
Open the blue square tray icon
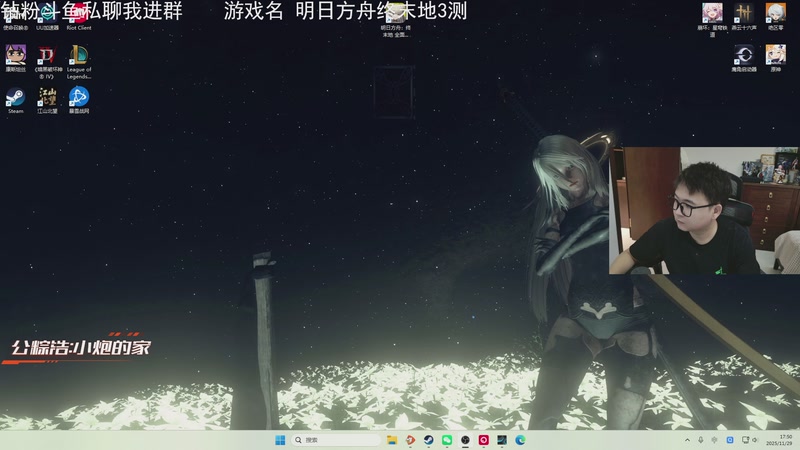(730, 440)
